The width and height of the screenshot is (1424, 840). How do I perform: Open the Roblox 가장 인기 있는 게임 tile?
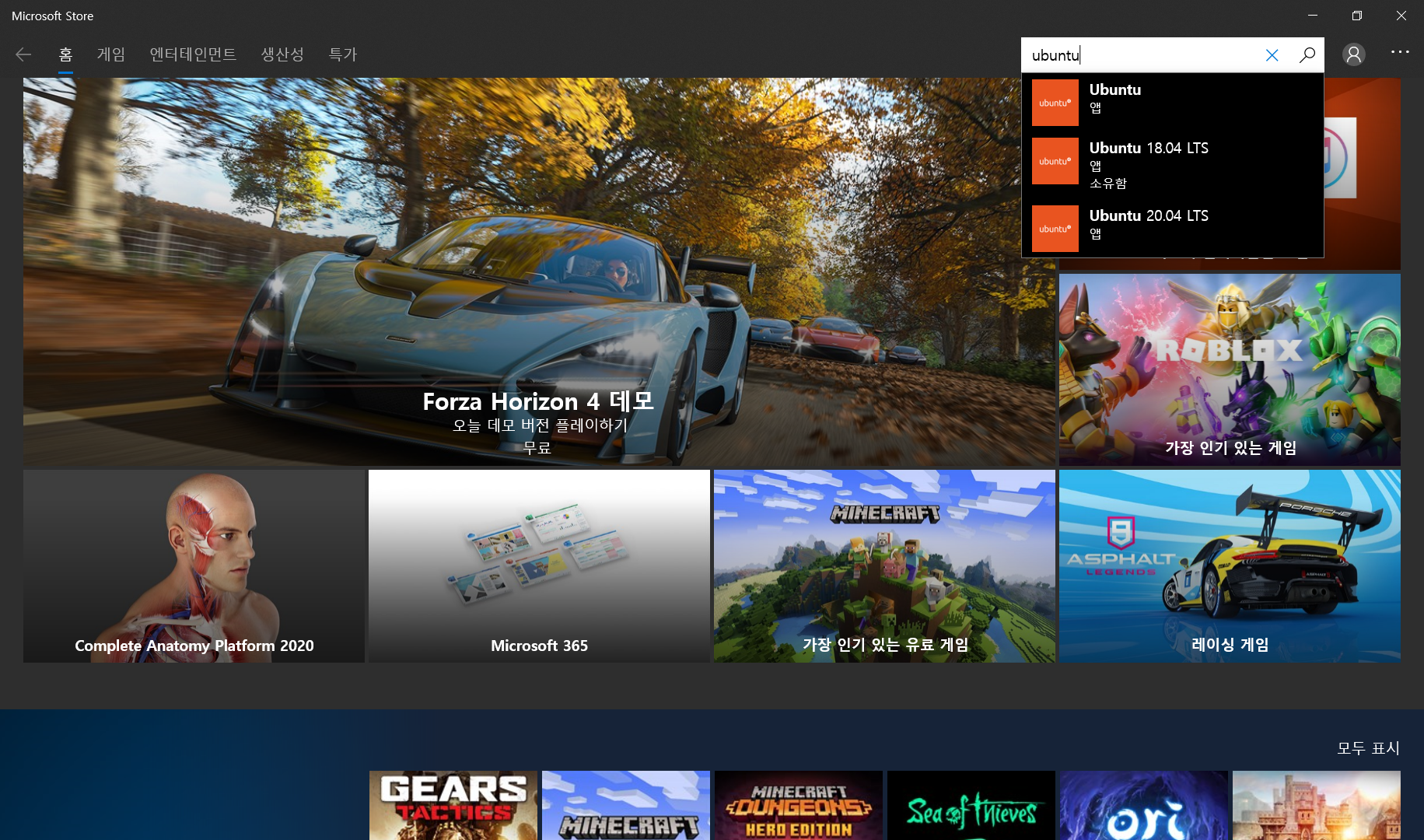tap(1230, 370)
